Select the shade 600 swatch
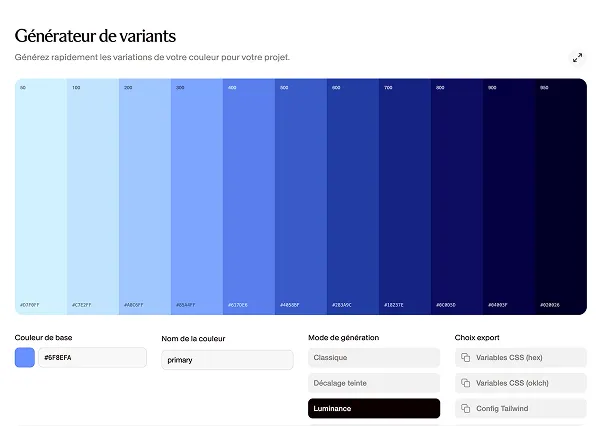This screenshot has height=426, width=600. tap(353, 197)
